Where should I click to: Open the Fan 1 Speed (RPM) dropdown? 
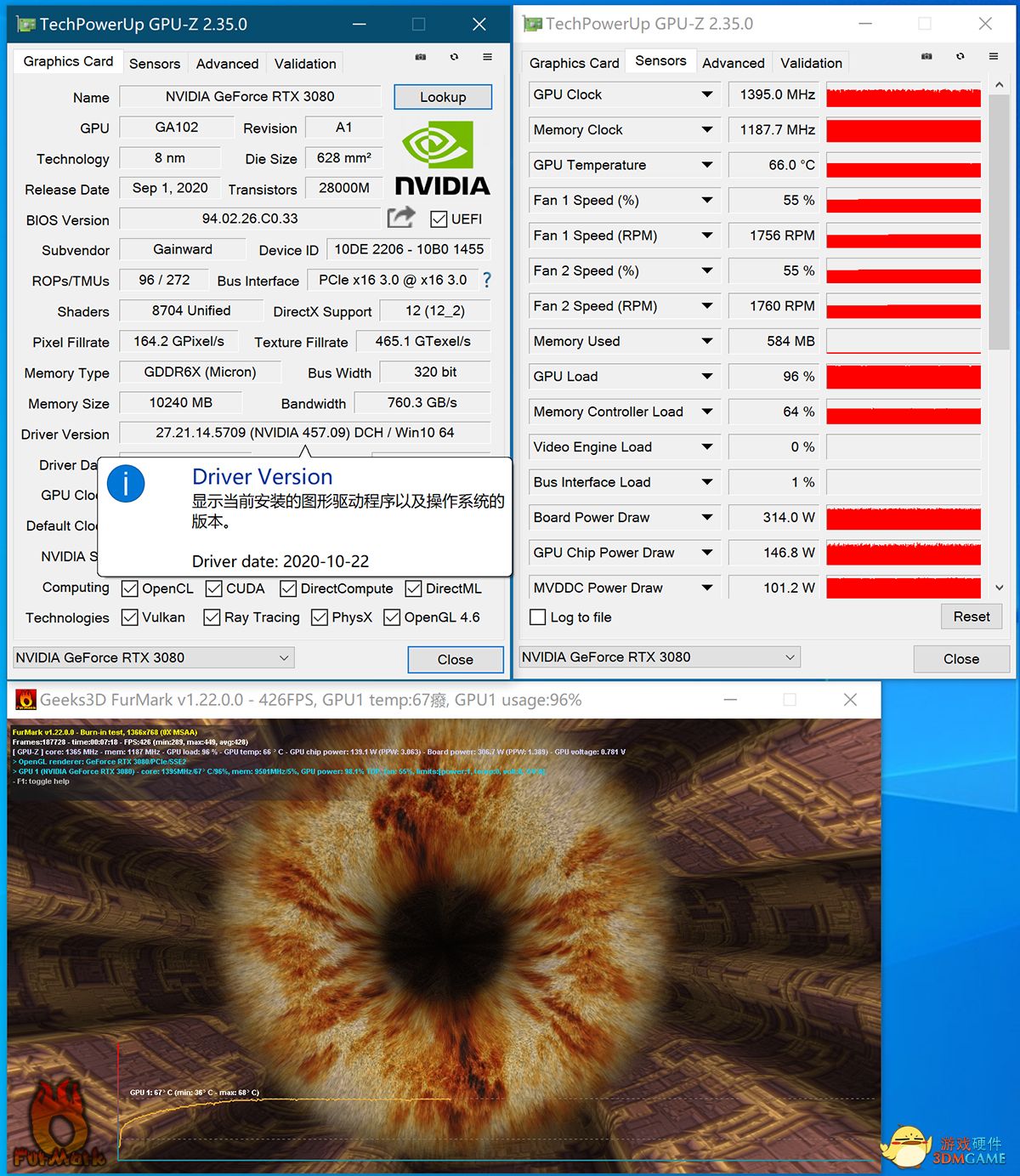707,236
